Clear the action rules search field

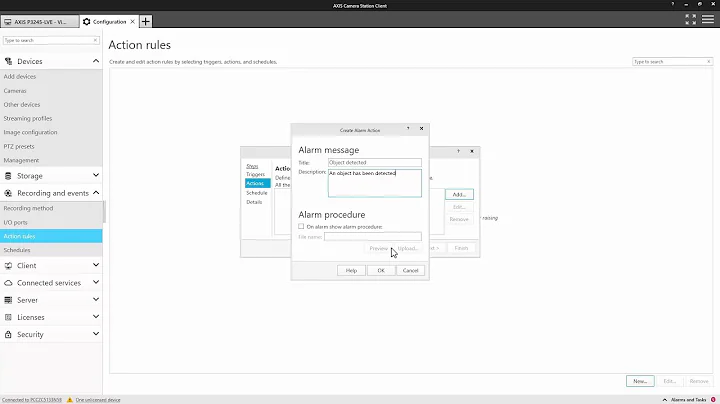(x=709, y=62)
